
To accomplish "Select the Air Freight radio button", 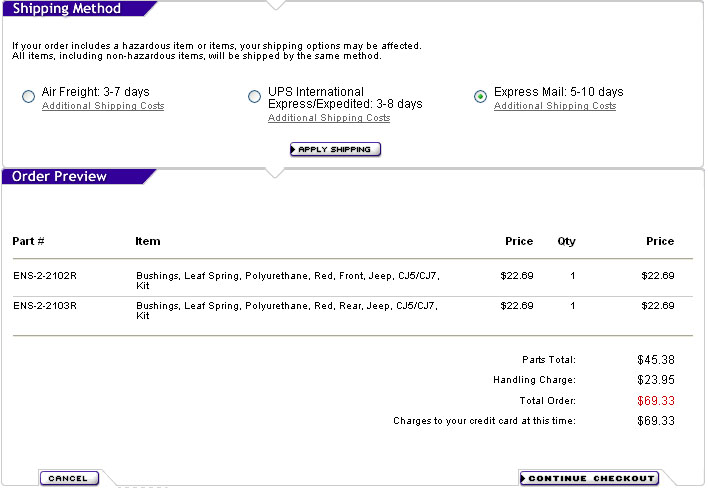I will (x=28, y=96).
